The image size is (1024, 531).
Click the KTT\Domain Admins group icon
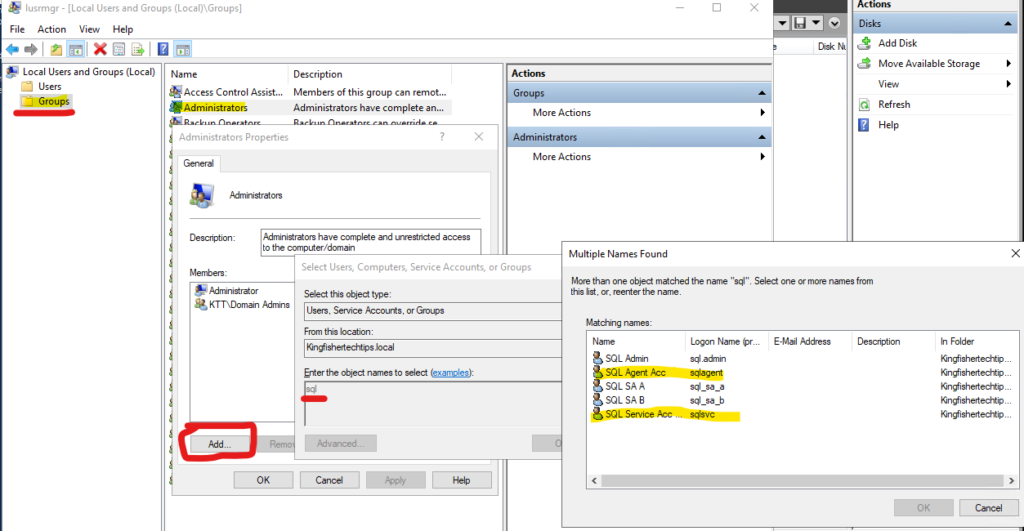pos(200,304)
